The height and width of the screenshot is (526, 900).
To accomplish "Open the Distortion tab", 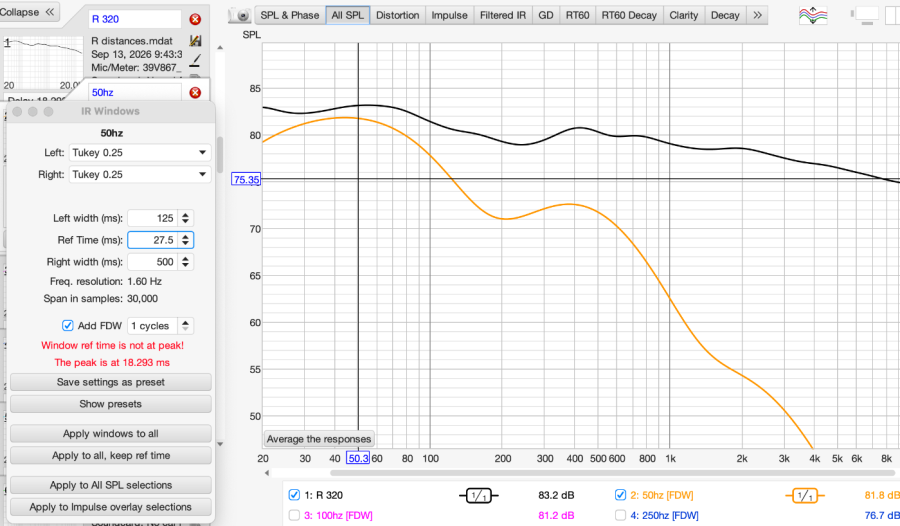I will point(397,15).
